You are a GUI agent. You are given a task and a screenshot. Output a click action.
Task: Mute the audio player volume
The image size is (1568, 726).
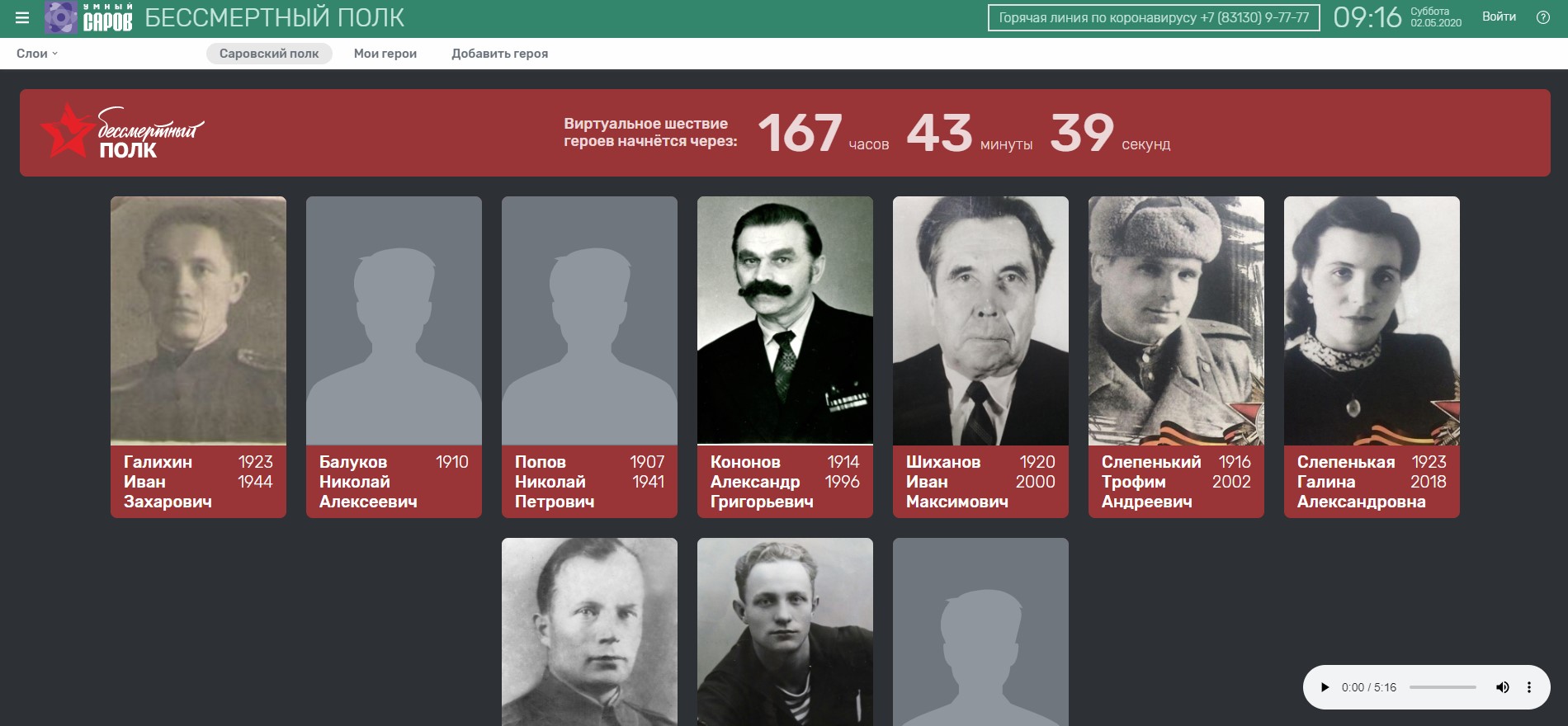tap(1503, 687)
